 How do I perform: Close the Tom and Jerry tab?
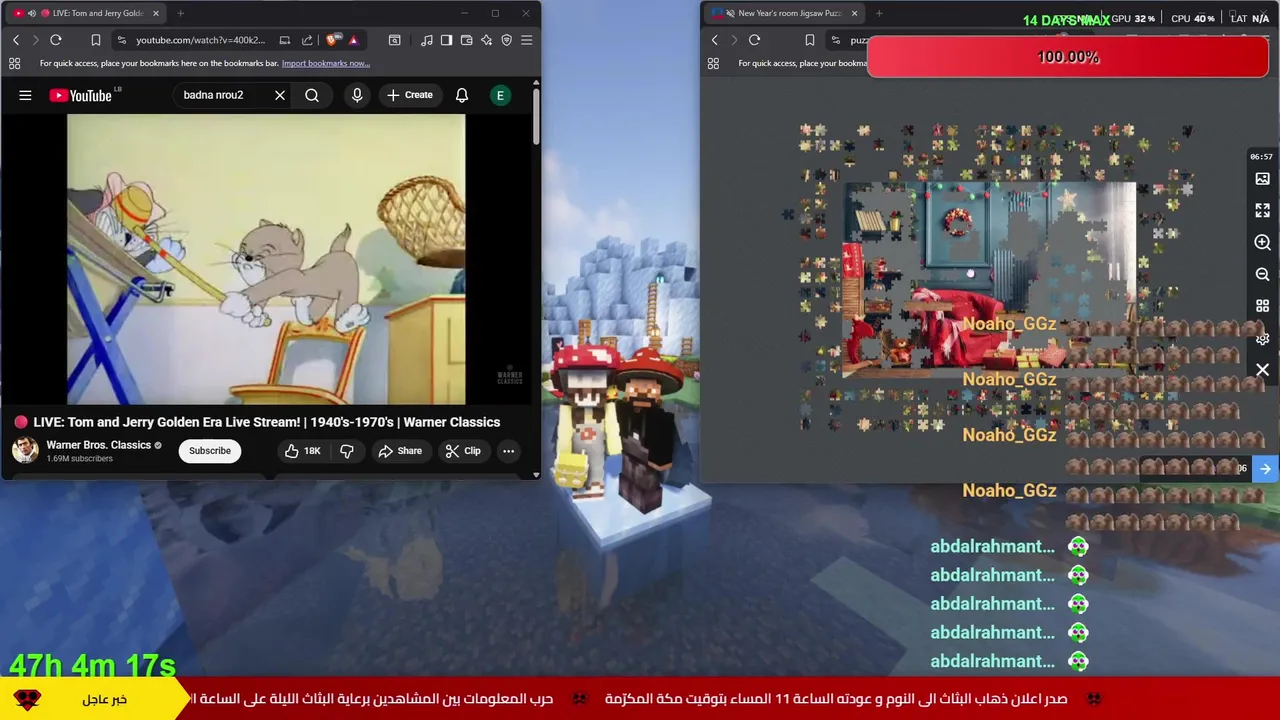(x=155, y=13)
